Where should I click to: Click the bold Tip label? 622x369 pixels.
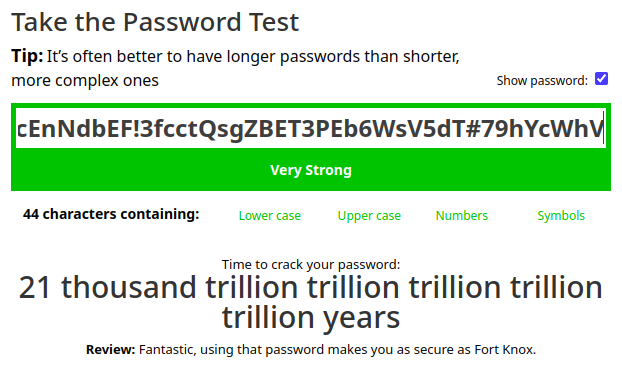point(27,56)
